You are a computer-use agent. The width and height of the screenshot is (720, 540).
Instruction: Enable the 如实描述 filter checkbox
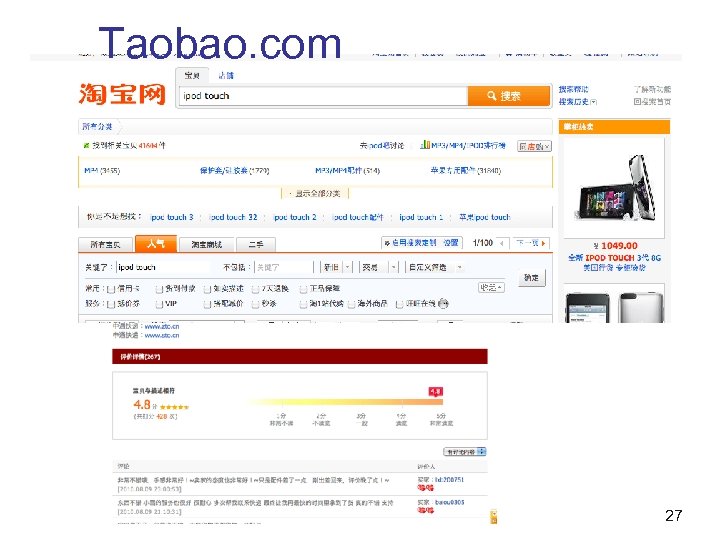[207, 289]
